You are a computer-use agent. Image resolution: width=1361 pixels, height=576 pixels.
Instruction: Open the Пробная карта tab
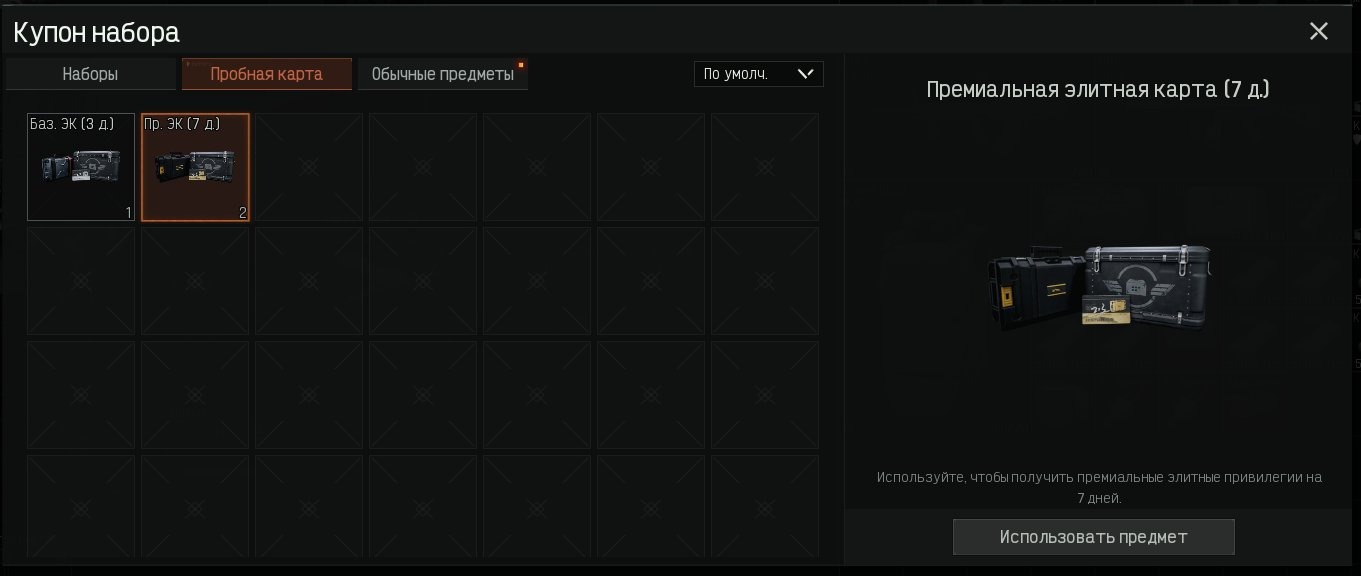267,74
